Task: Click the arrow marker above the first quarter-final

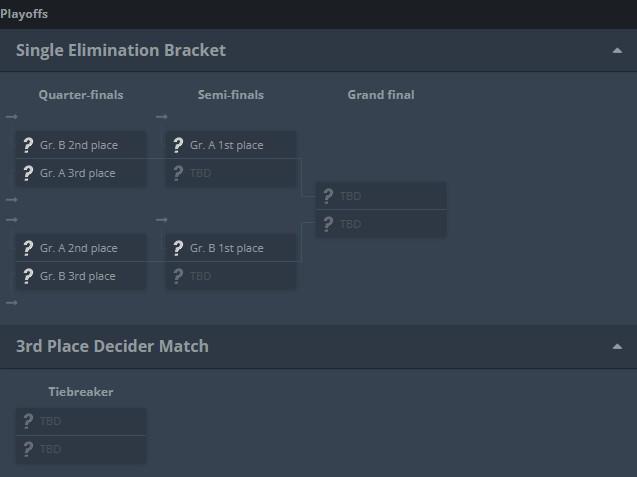Action: (x=11, y=117)
